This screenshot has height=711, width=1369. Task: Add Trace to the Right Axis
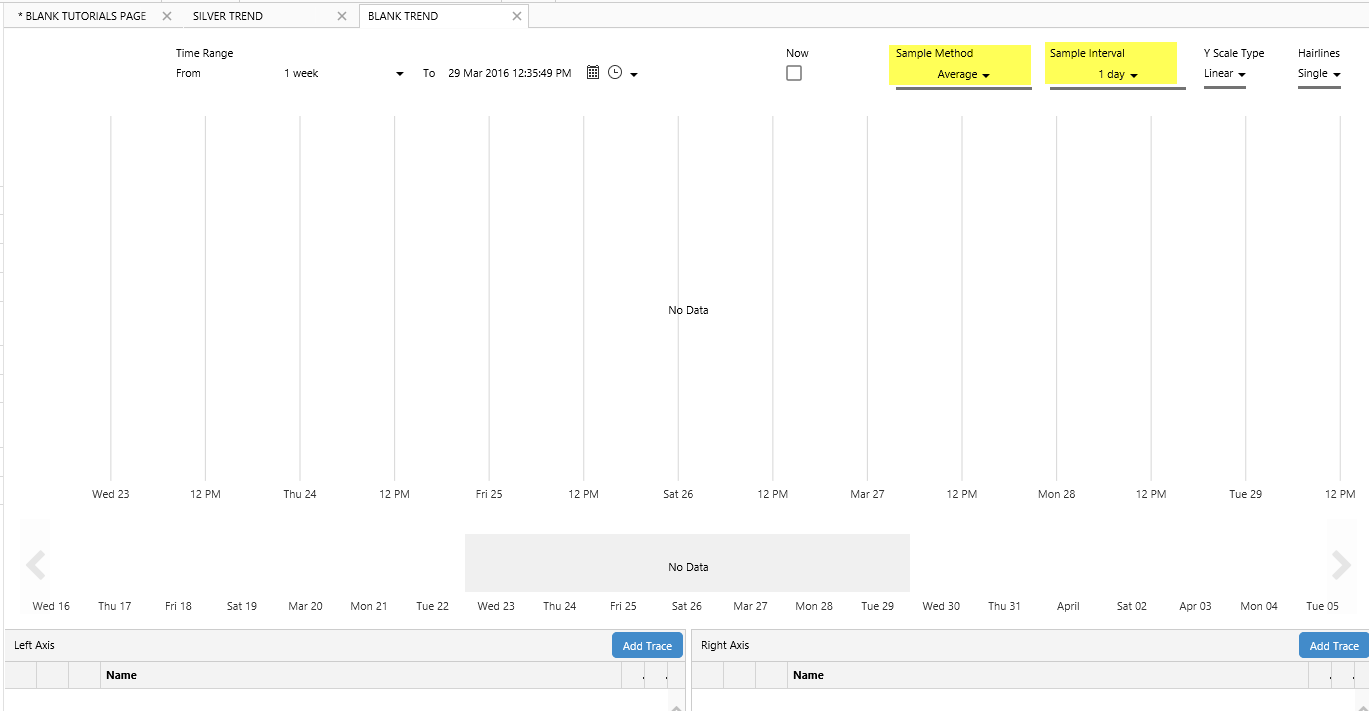1334,646
